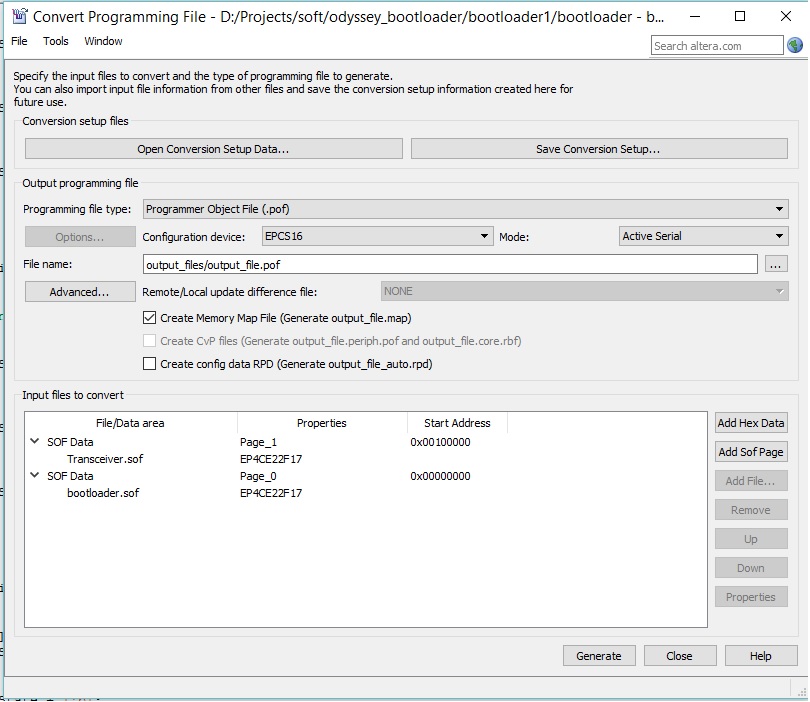Click the Page_1 properties cell
The image size is (810, 702).
click(x=258, y=442)
